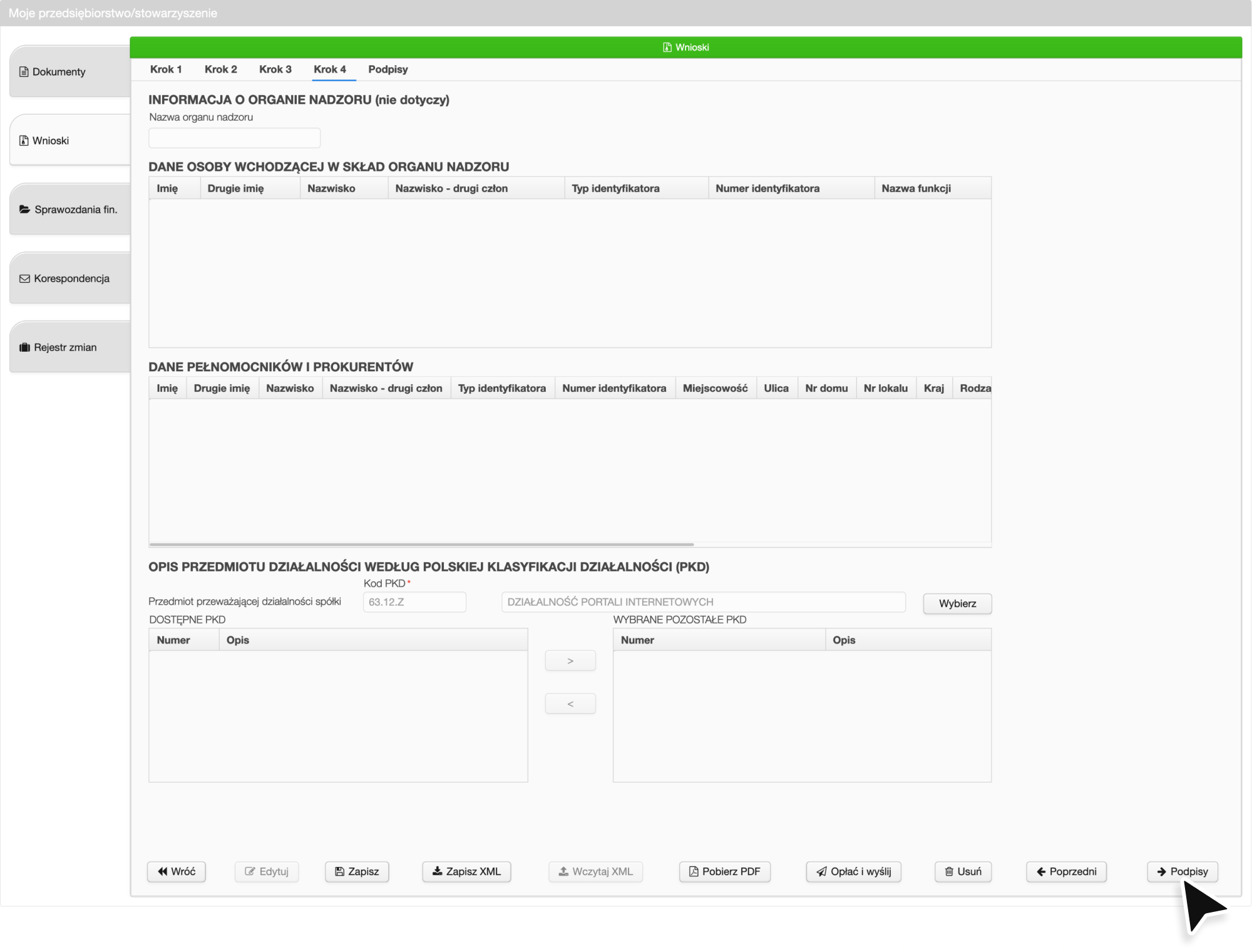Open Sprawozdania fin. section
Viewport: 1252px width, 952px height.
(x=70, y=209)
